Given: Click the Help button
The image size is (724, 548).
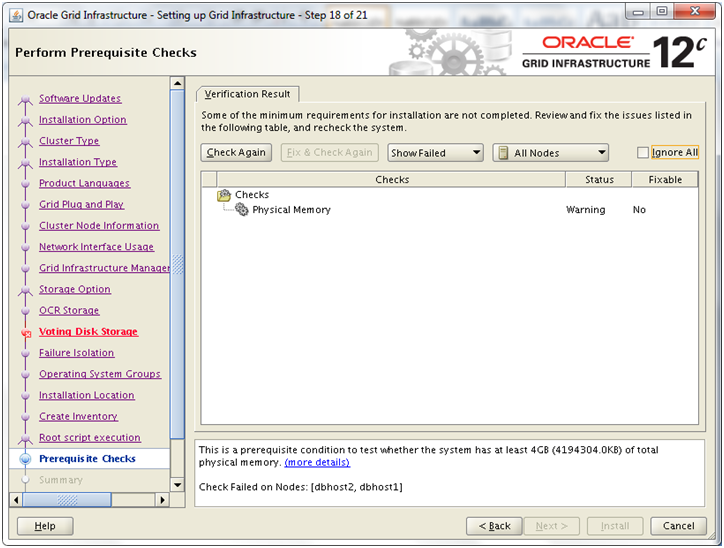Looking at the screenshot, I should point(45,526).
